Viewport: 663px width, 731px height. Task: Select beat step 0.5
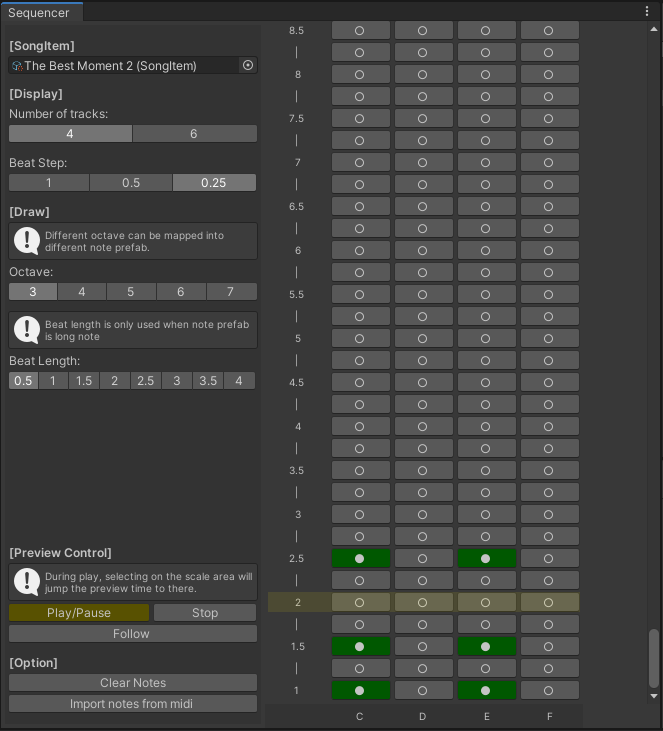click(x=131, y=183)
